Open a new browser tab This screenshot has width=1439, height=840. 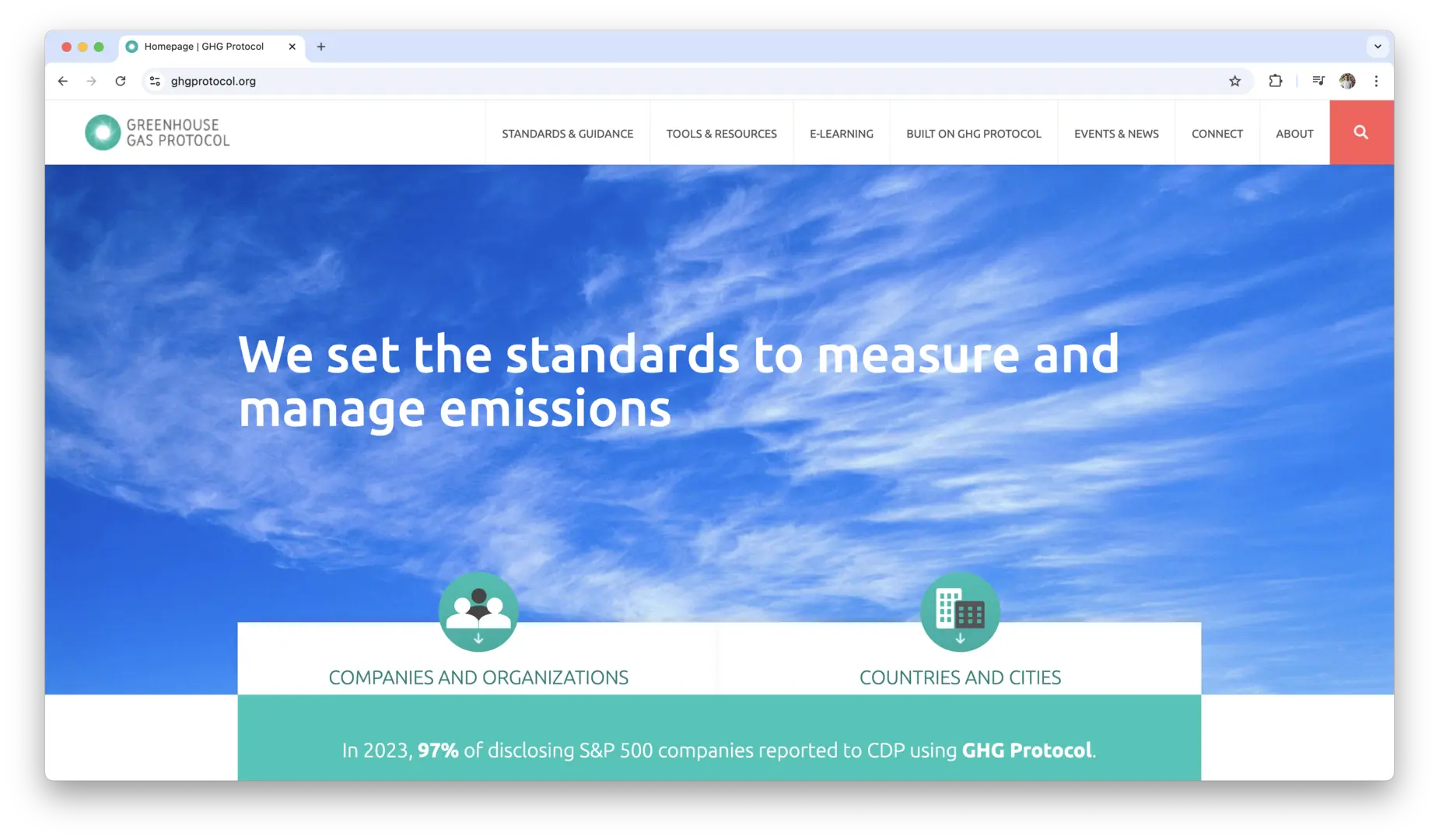(x=321, y=47)
